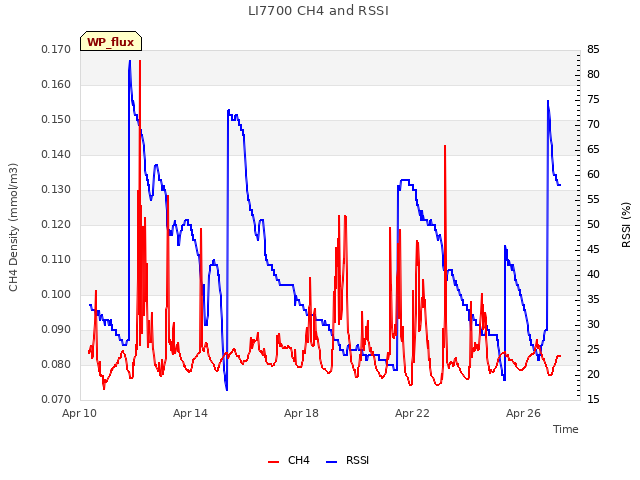Click the CH4 Density (mmol/m3) axis label

point(13,227)
